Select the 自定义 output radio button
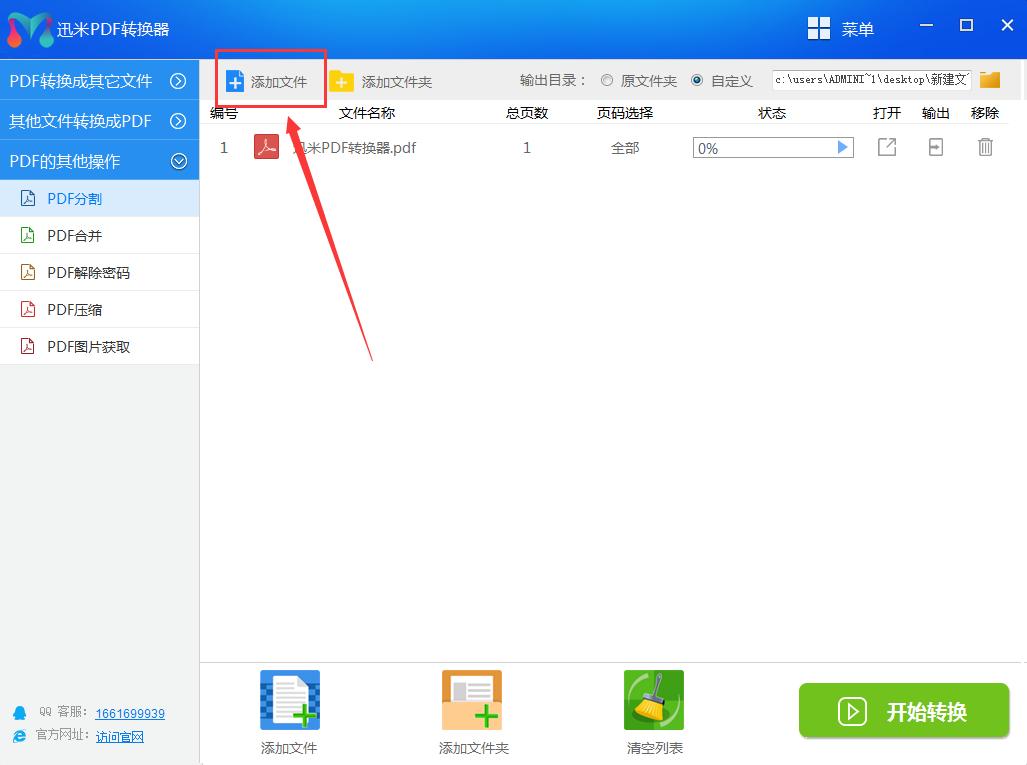Viewport: 1027px width, 765px height. pyautogui.click(x=697, y=81)
